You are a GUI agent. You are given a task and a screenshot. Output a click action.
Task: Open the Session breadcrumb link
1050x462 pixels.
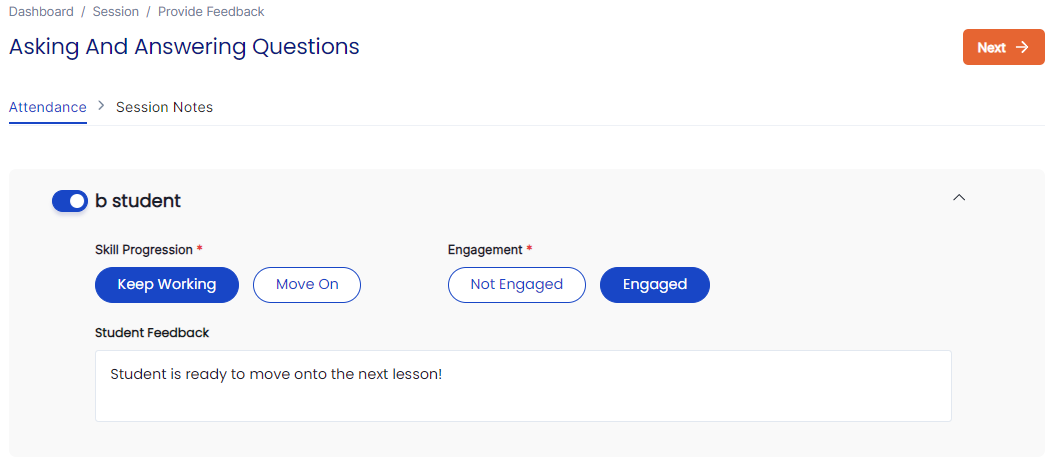pos(115,12)
